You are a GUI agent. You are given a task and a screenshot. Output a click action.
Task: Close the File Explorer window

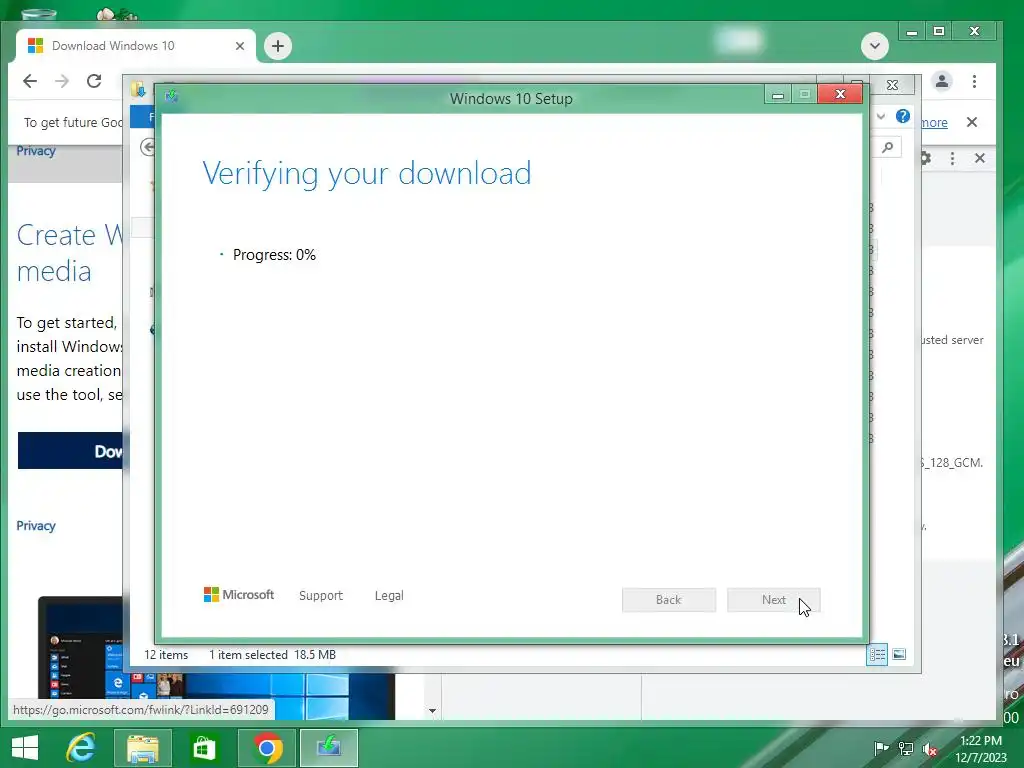pyautogui.click(x=892, y=85)
